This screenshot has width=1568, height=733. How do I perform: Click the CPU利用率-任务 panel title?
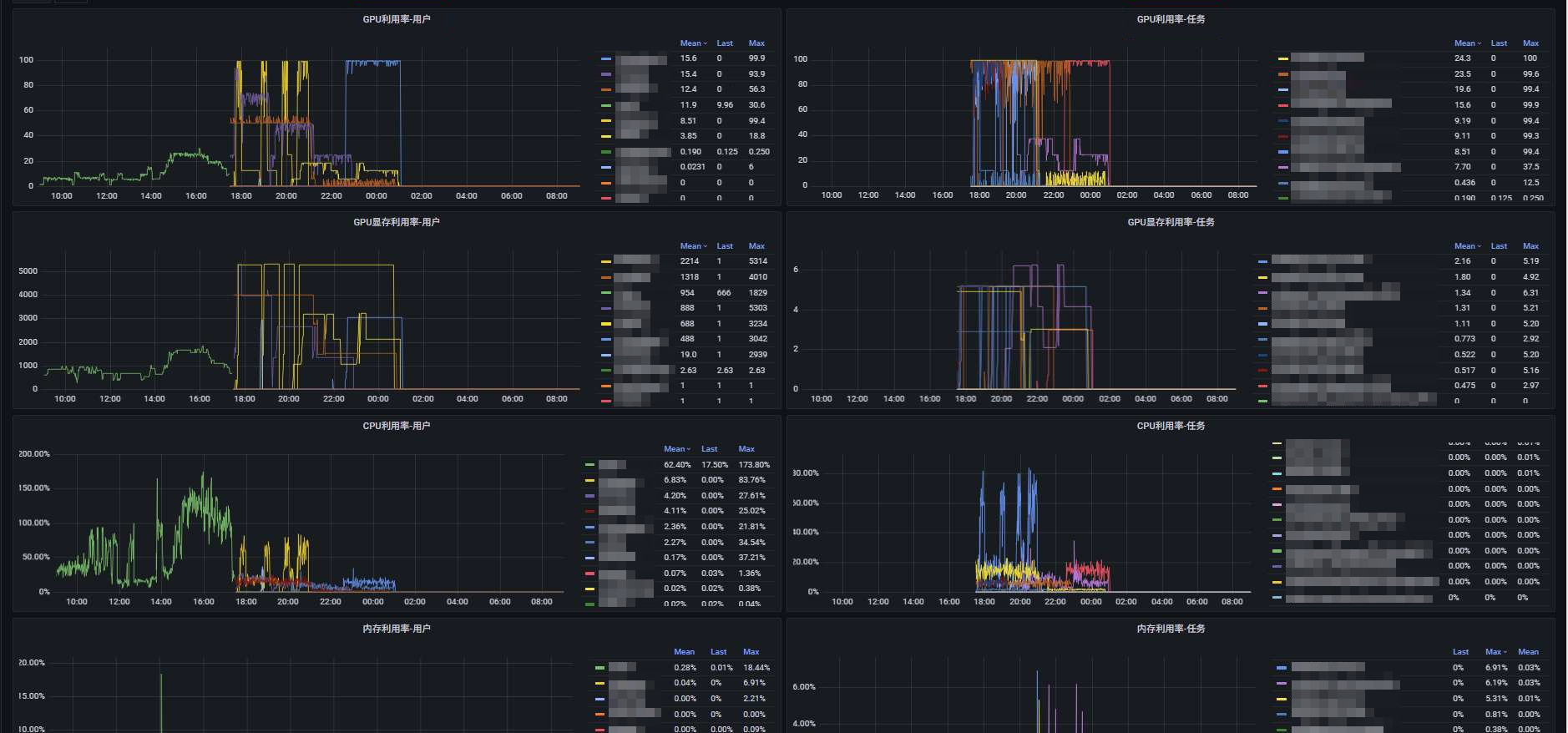pyautogui.click(x=1171, y=426)
